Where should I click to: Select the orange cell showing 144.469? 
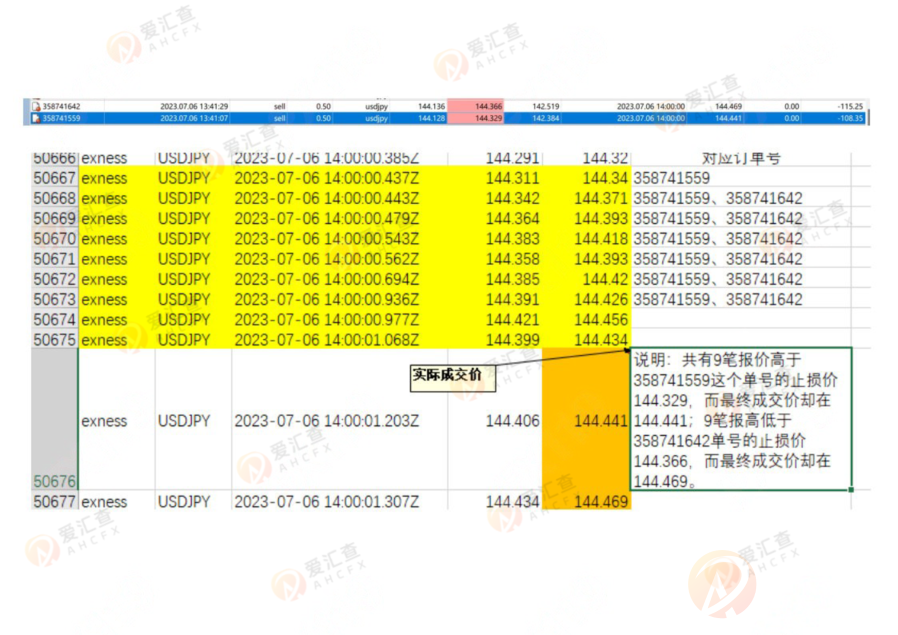pyautogui.click(x=586, y=502)
